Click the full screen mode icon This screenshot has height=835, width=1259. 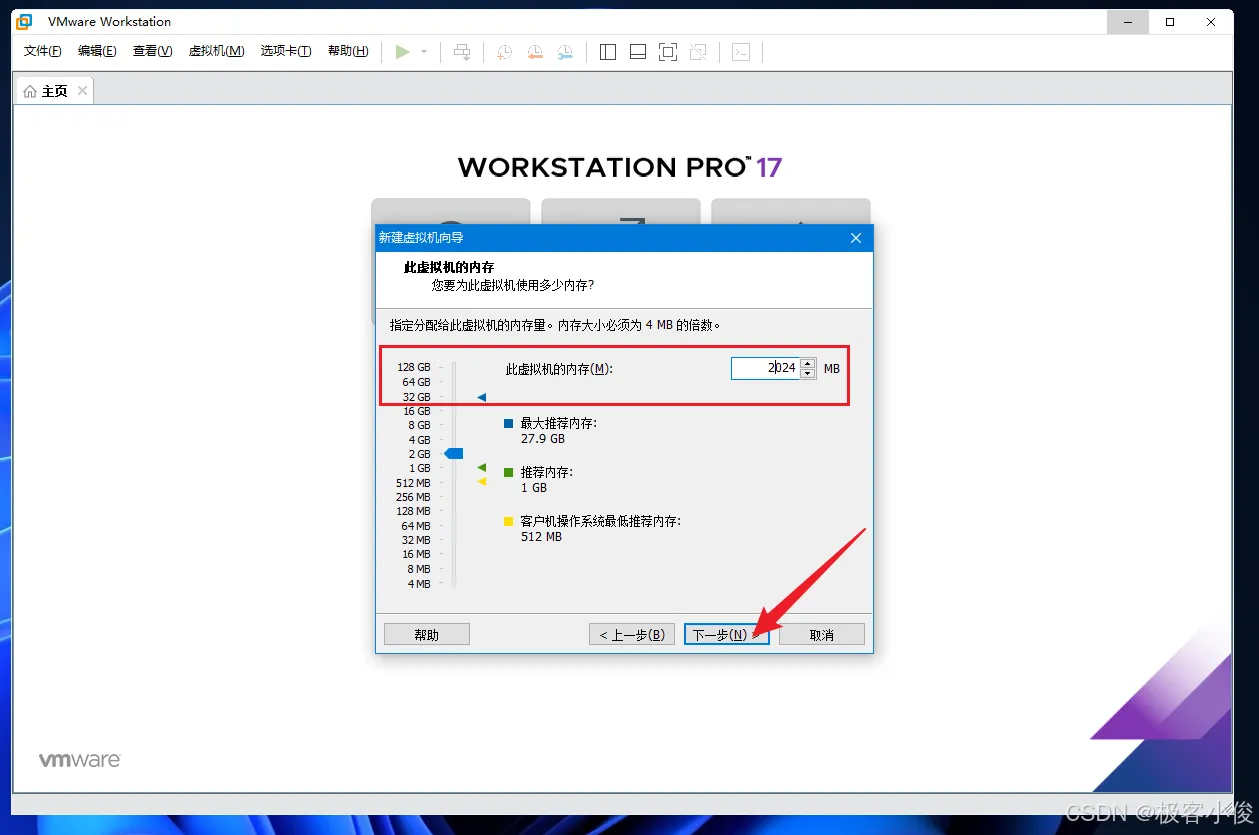click(x=668, y=52)
